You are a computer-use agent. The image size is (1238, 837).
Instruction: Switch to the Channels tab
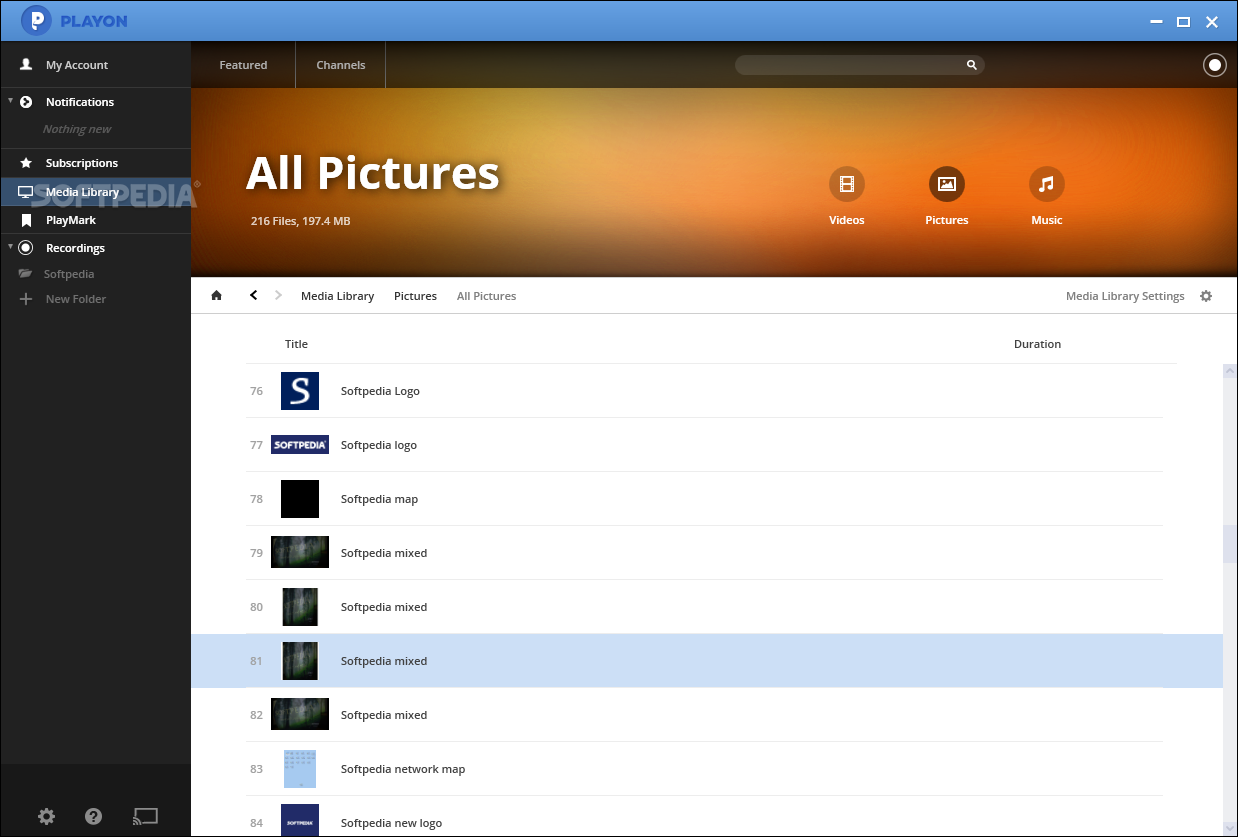(x=341, y=65)
